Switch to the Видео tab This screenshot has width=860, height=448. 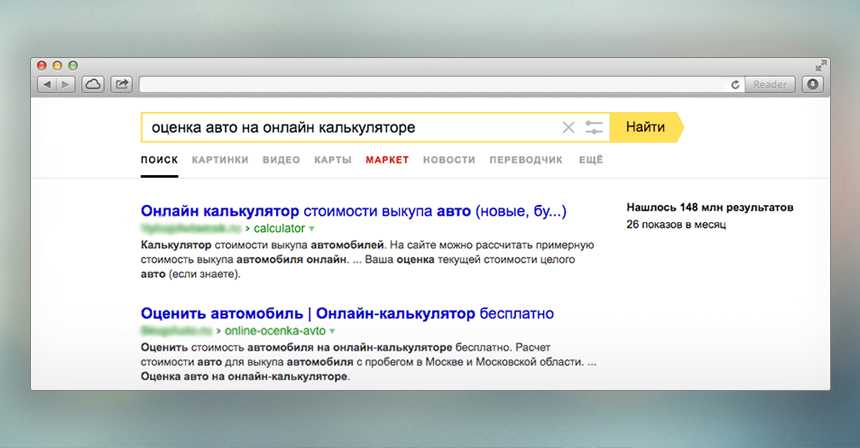click(281, 160)
